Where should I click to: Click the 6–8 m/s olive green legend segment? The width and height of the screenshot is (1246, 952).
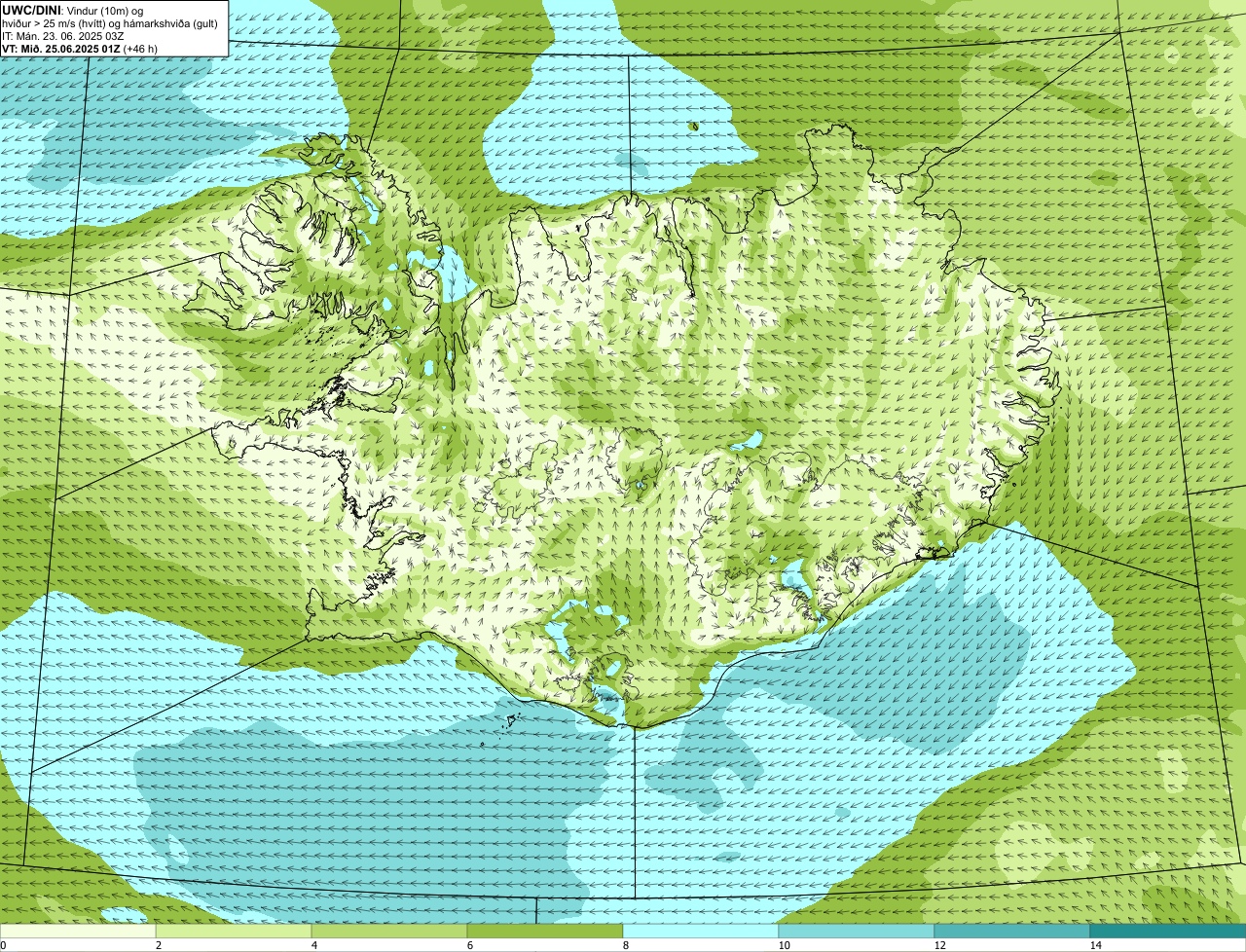545,931
